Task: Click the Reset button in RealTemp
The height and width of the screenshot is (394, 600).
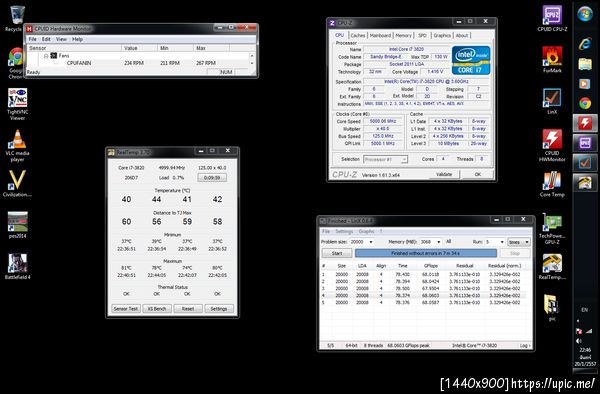Action: click(188, 309)
